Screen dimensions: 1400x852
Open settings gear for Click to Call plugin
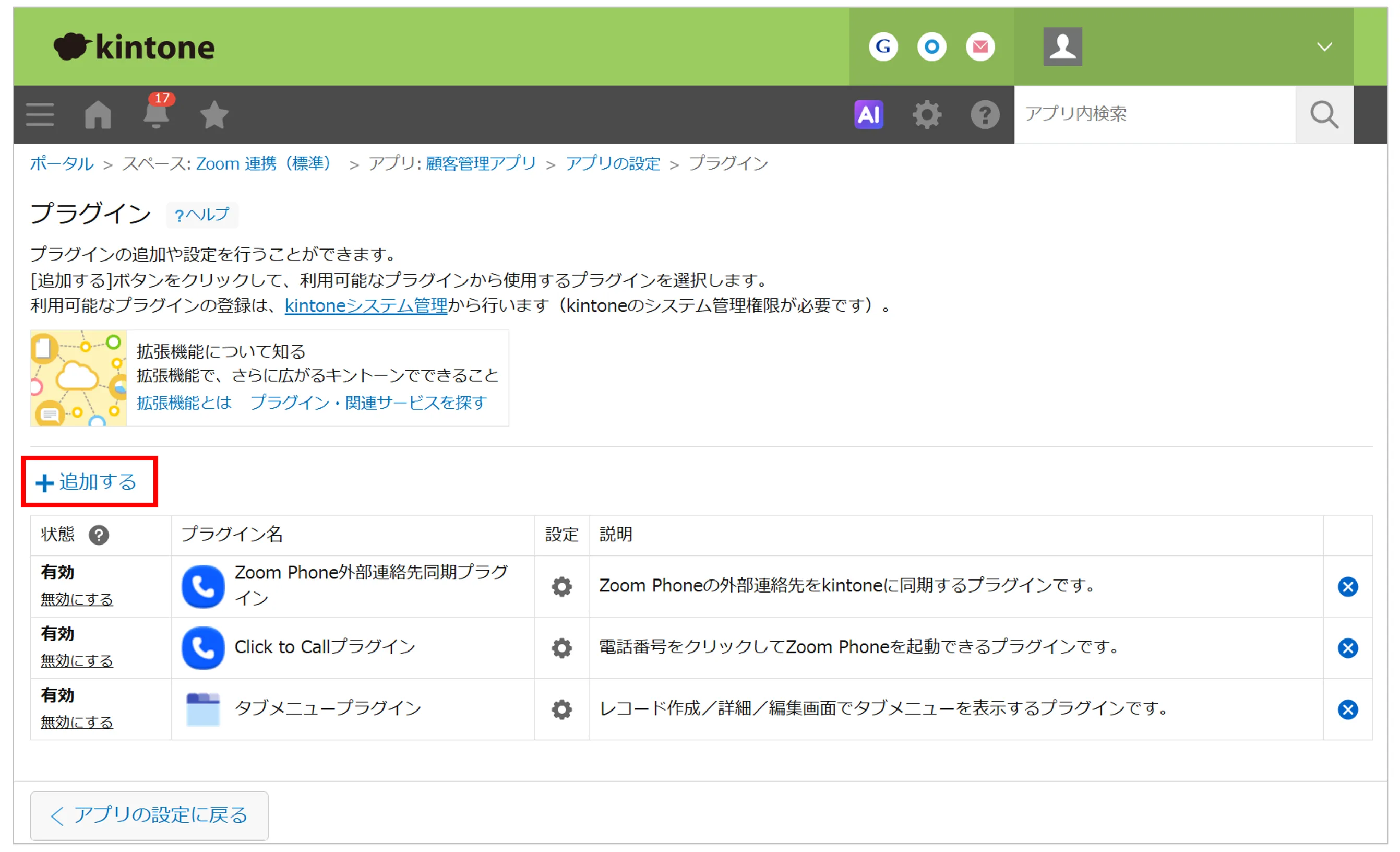click(561, 648)
